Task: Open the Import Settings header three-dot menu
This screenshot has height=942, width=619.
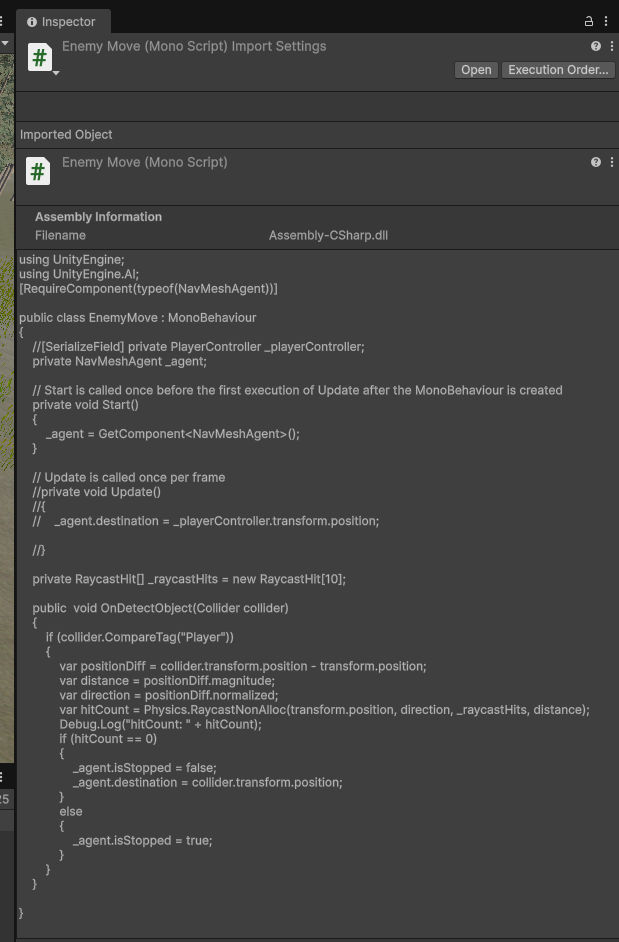Action: tap(611, 46)
